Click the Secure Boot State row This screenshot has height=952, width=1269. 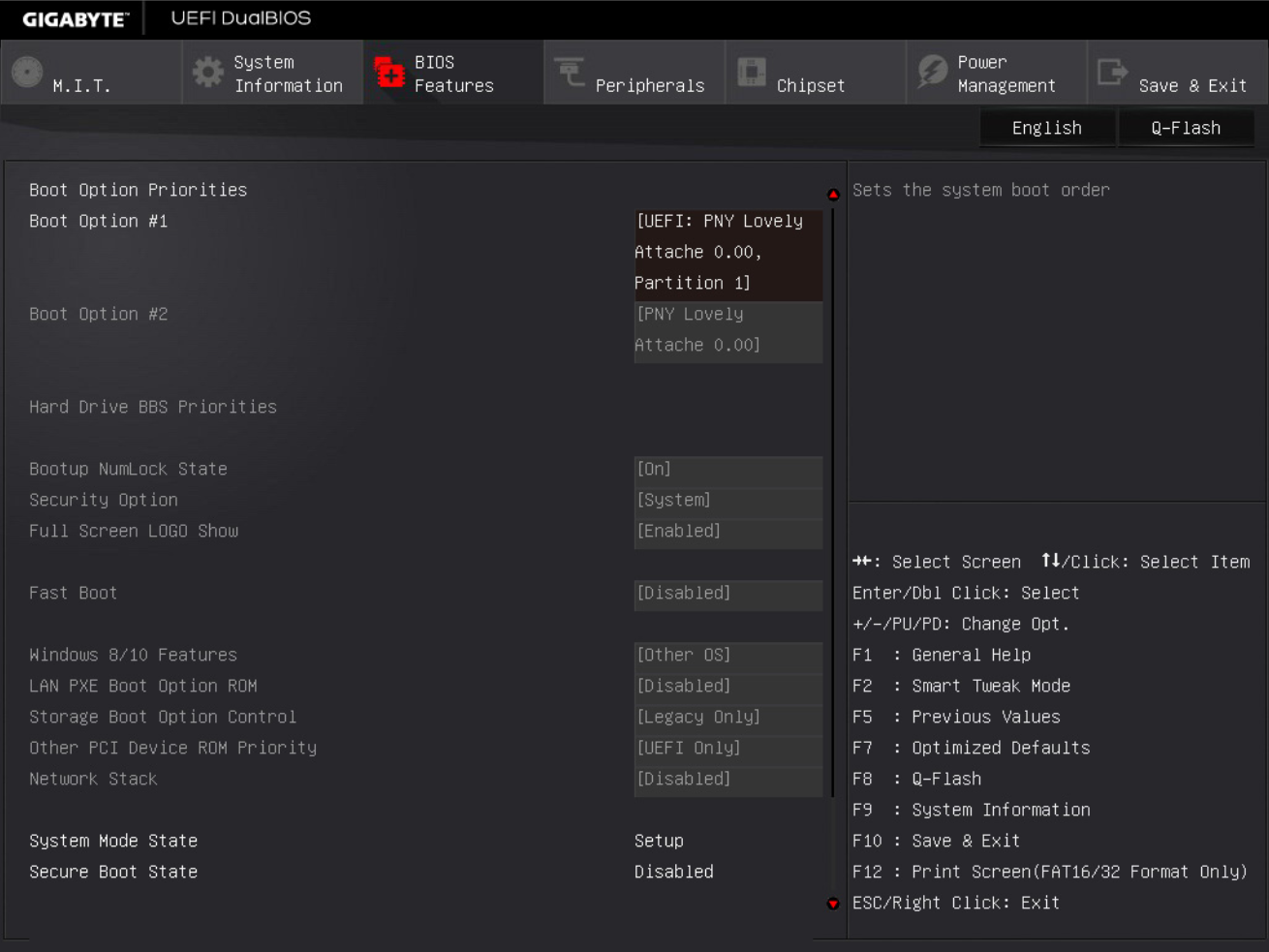tap(426, 872)
